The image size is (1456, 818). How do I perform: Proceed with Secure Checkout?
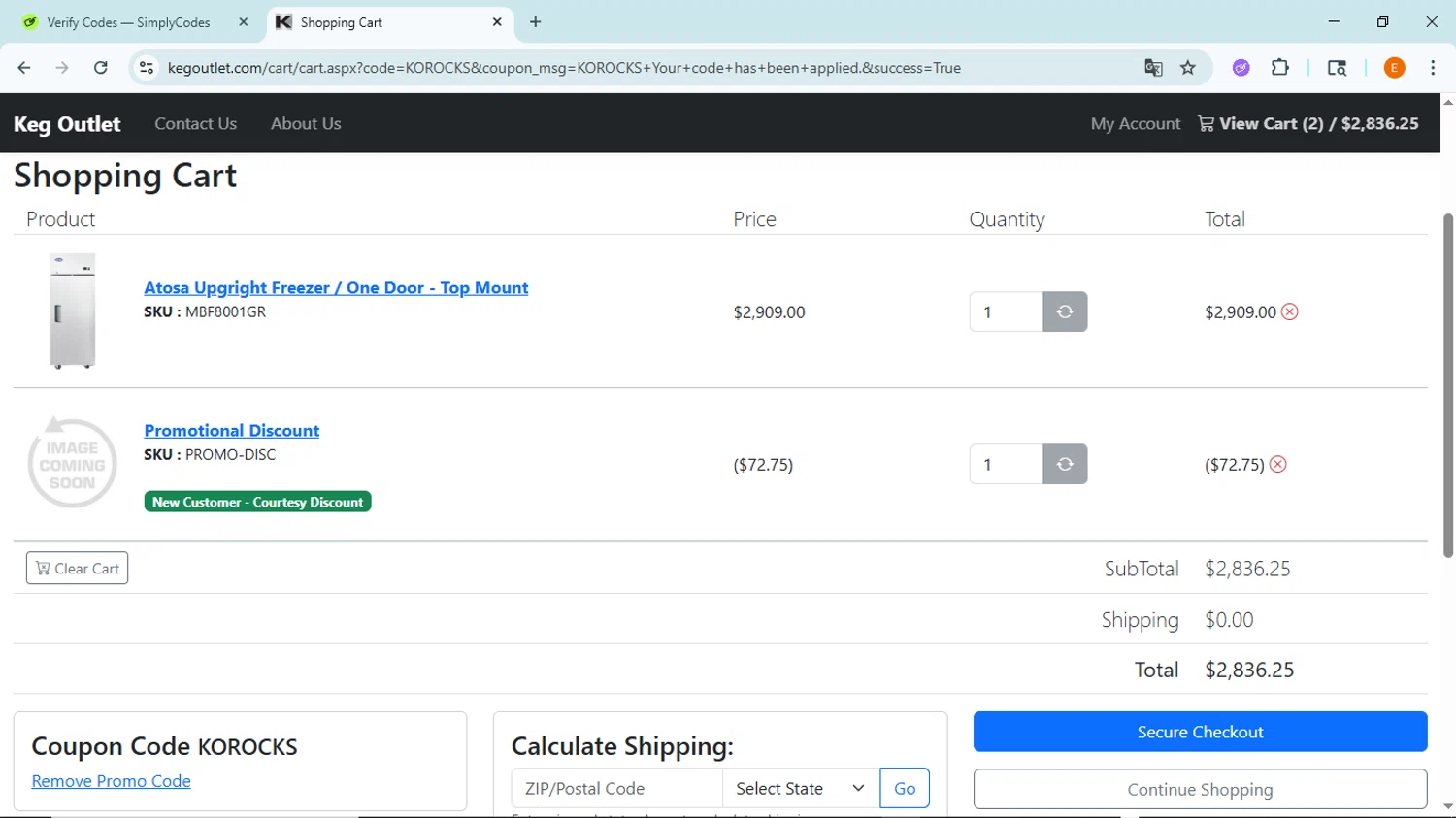click(1200, 732)
